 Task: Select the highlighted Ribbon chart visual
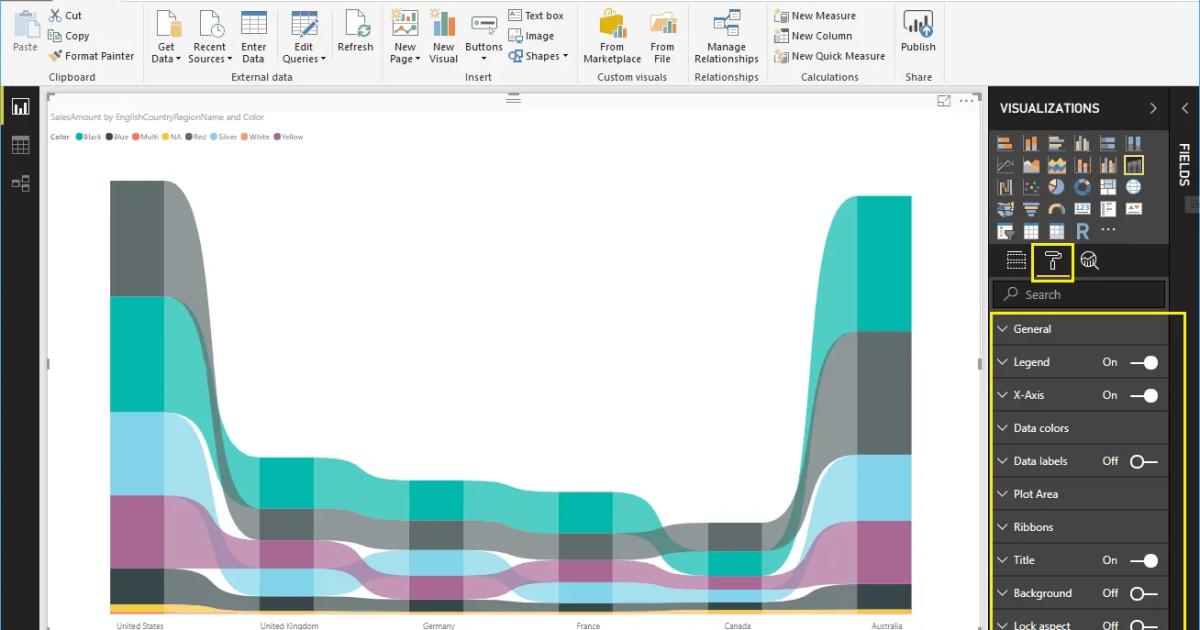[1133, 165]
